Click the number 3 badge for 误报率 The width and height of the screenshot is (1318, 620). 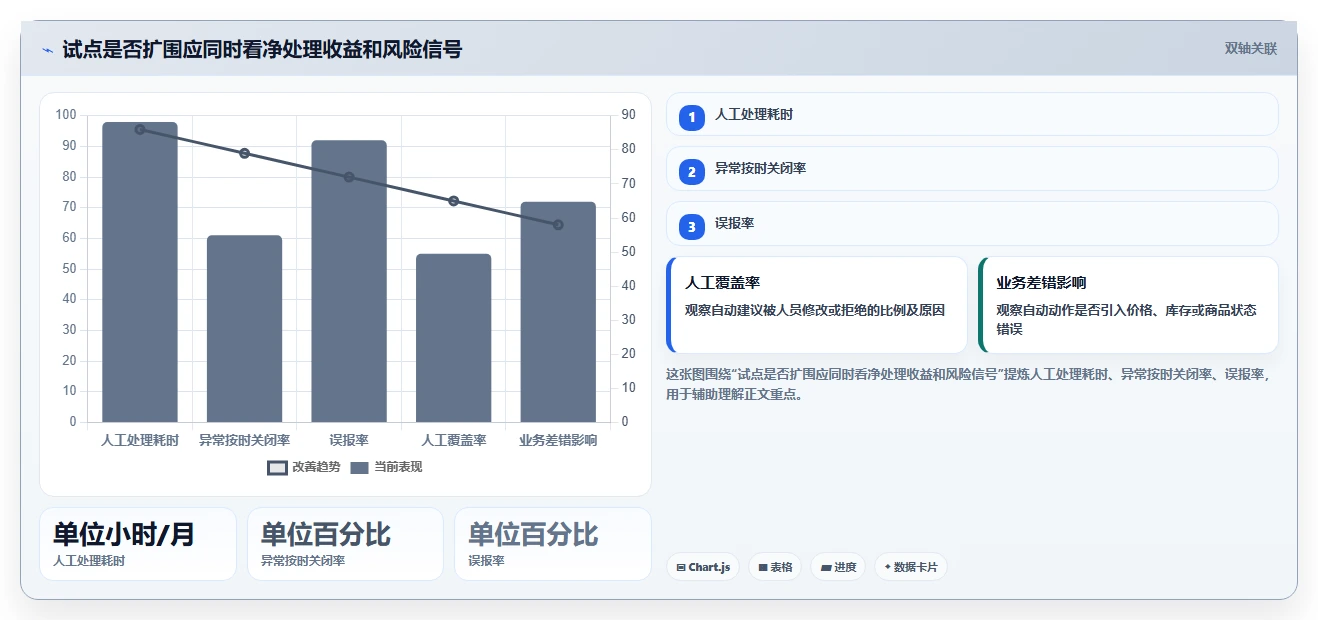coord(691,227)
